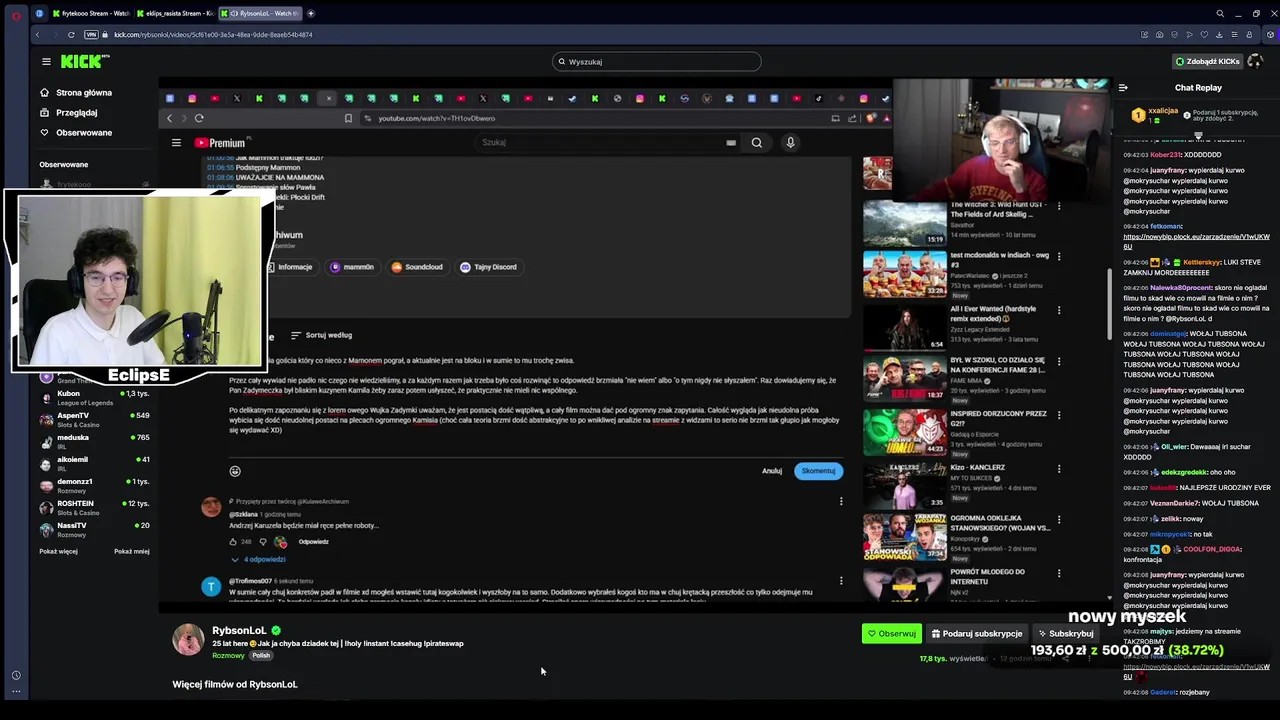The image size is (1280, 720).
Task: Click the Obserwuj follow button
Action: (x=892, y=633)
